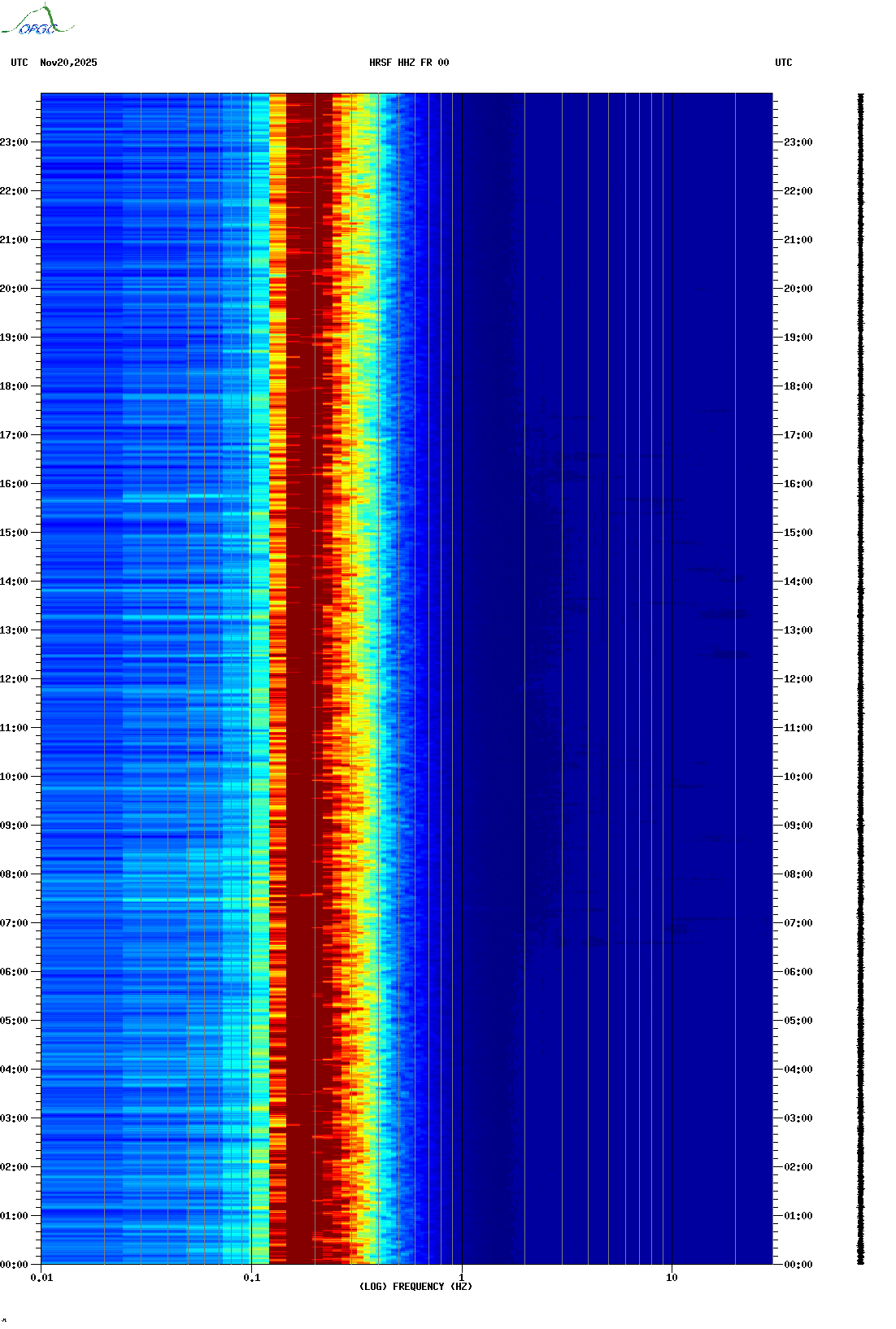
Task: Pick the 15:00 time marker on right axis
Action: pos(798,533)
